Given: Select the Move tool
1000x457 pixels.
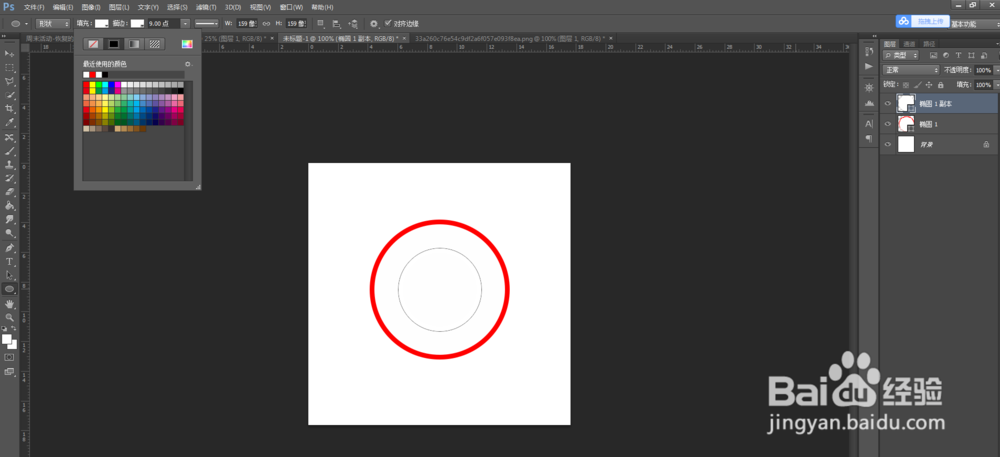Looking at the screenshot, I should pos(10,53).
